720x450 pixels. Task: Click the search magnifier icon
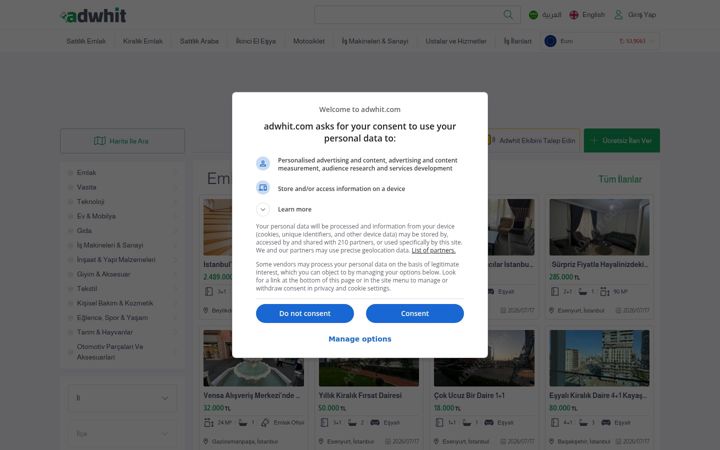point(508,15)
